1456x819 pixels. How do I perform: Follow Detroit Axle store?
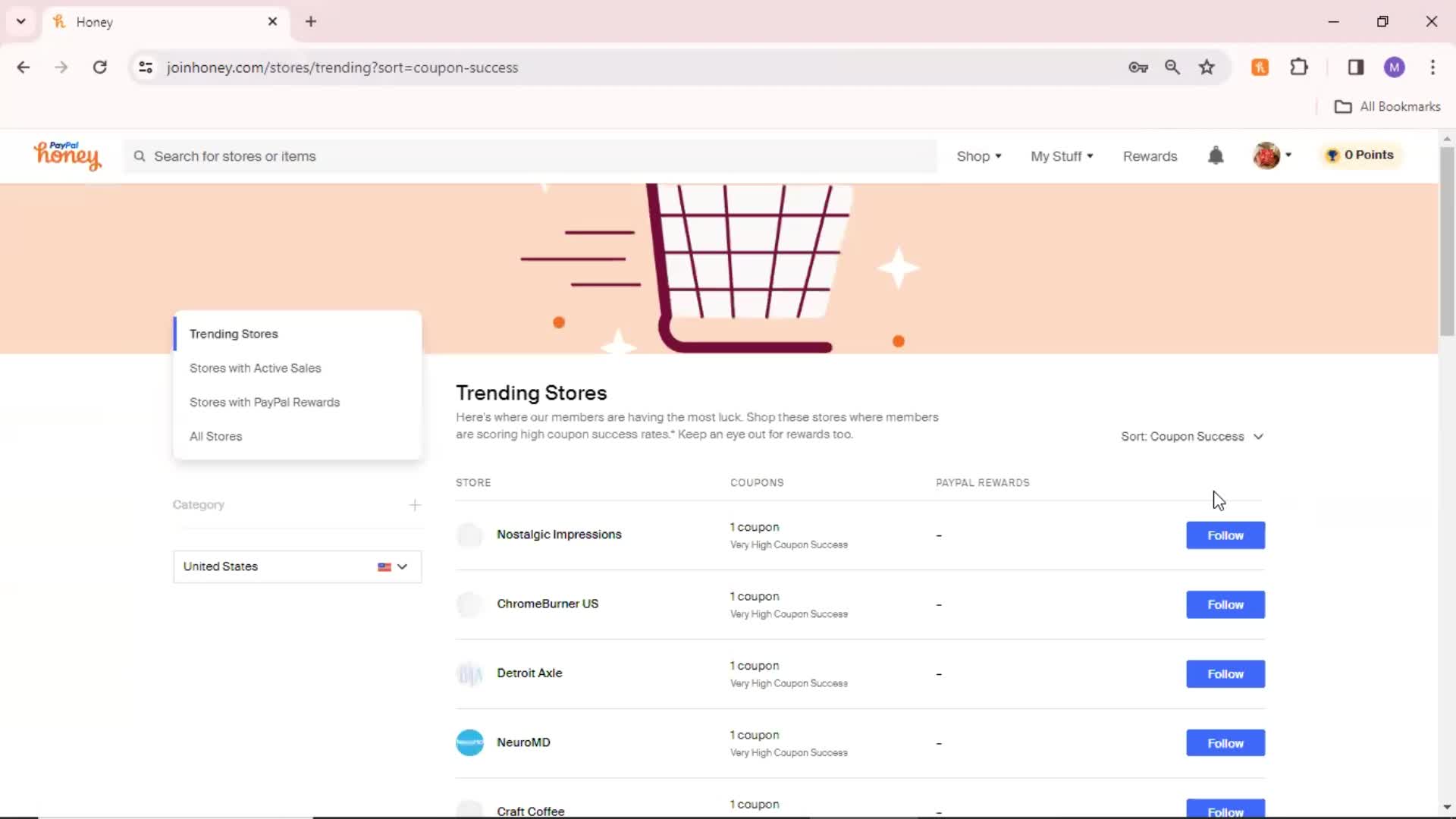coord(1225,674)
